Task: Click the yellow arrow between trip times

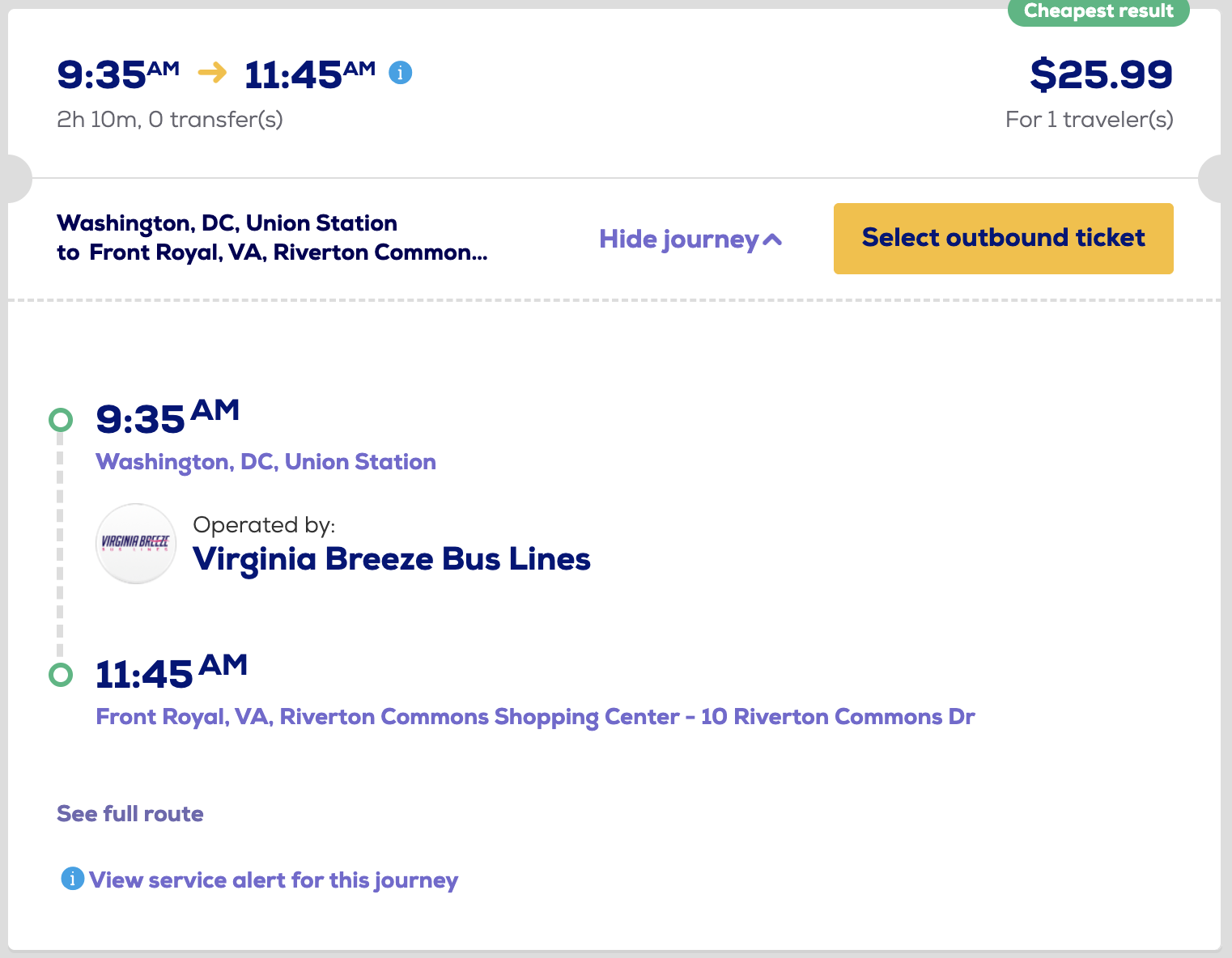Action: click(212, 73)
